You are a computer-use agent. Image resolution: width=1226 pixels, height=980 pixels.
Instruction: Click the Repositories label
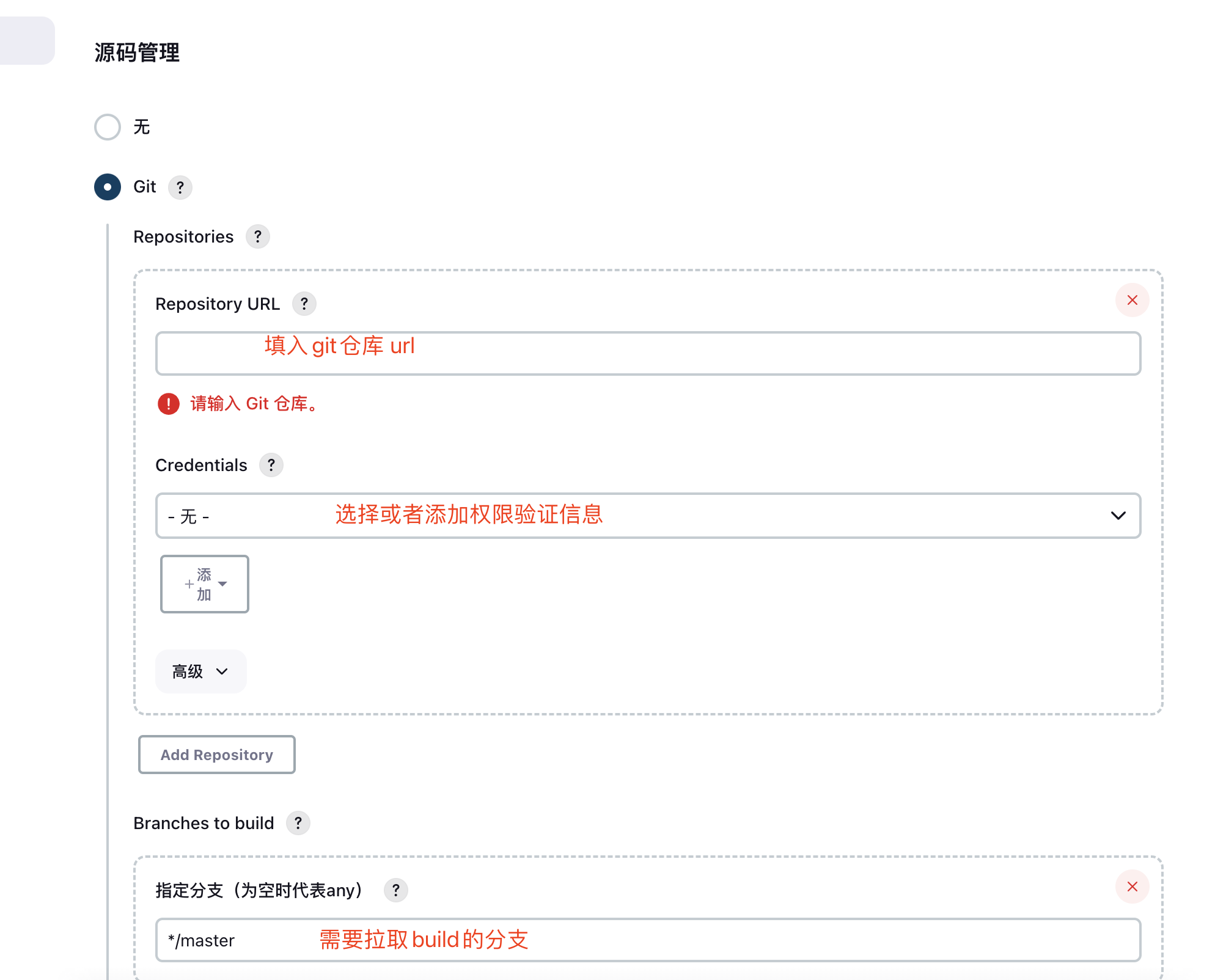pos(183,236)
